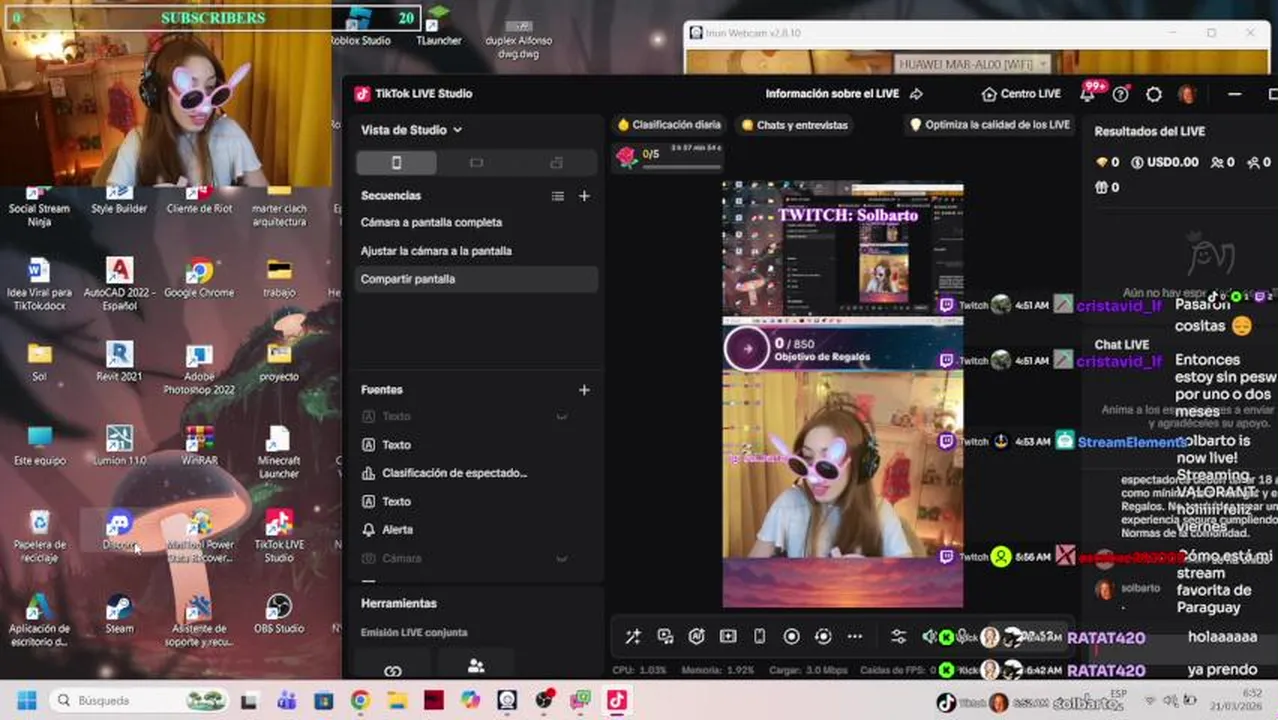Open Papelera de reciclaje
1278x720 pixels.
(39, 535)
